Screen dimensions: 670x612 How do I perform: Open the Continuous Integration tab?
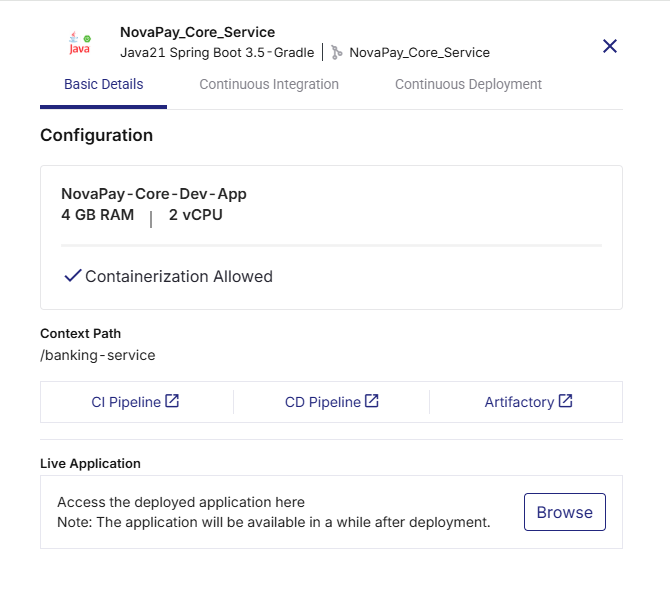(269, 84)
